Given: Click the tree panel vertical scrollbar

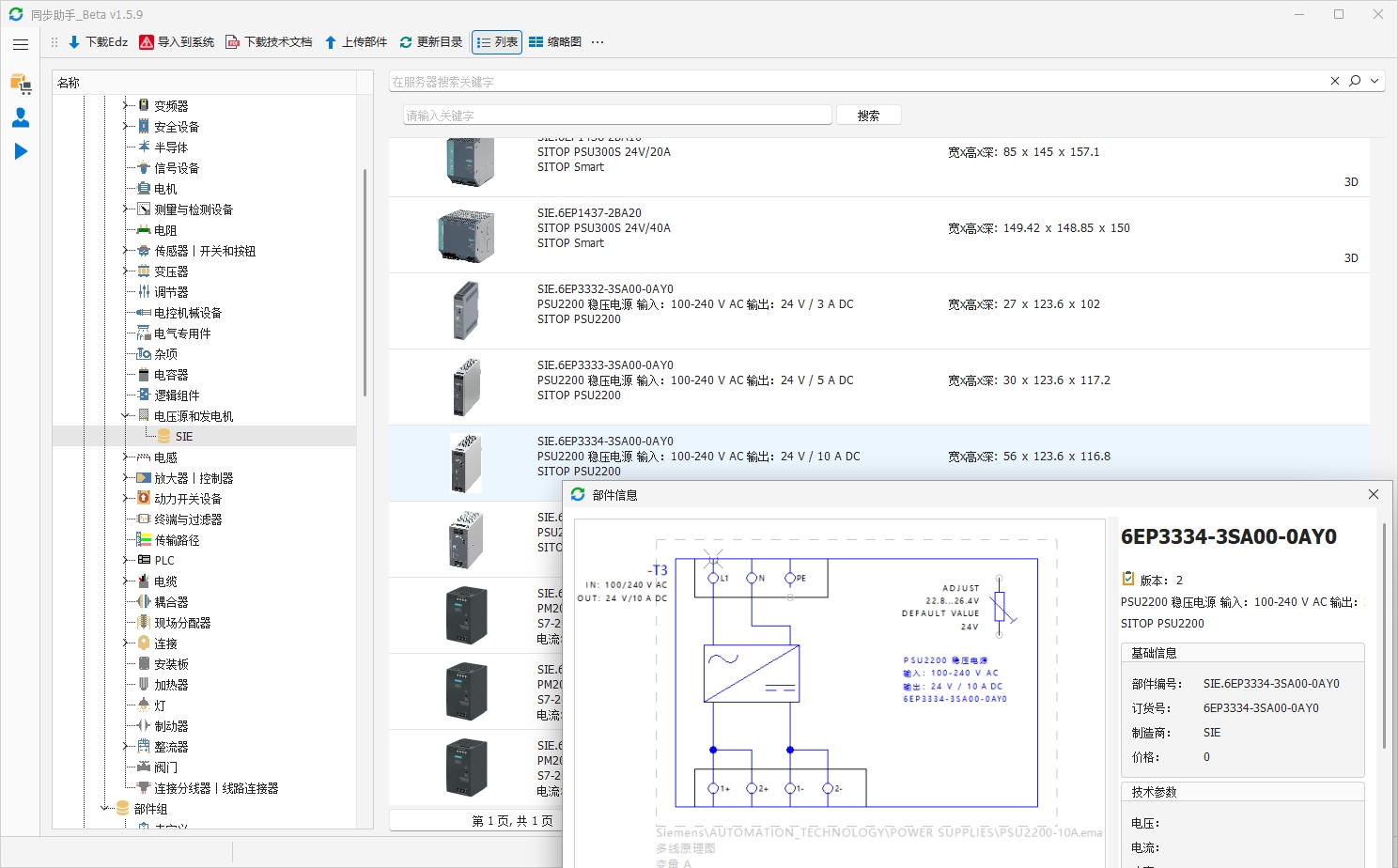Looking at the screenshot, I should (365, 282).
